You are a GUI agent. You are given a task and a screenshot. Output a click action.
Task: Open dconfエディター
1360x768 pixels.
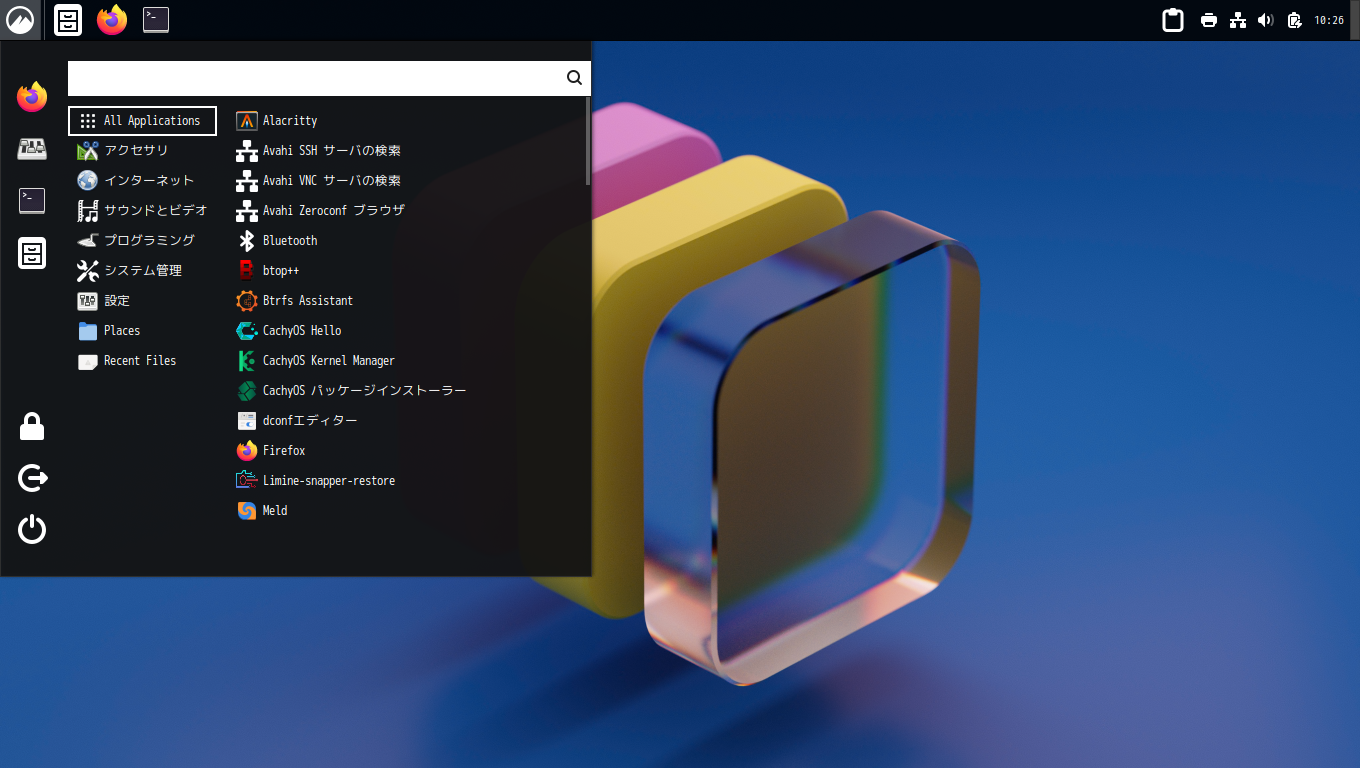click(x=405, y=421)
